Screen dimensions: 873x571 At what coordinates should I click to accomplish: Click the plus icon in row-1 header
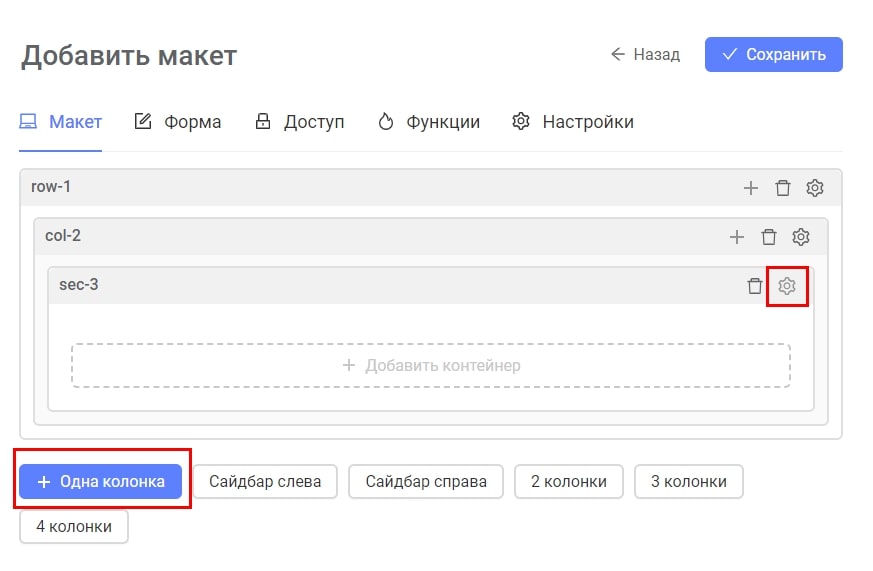click(x=751, y=188)
